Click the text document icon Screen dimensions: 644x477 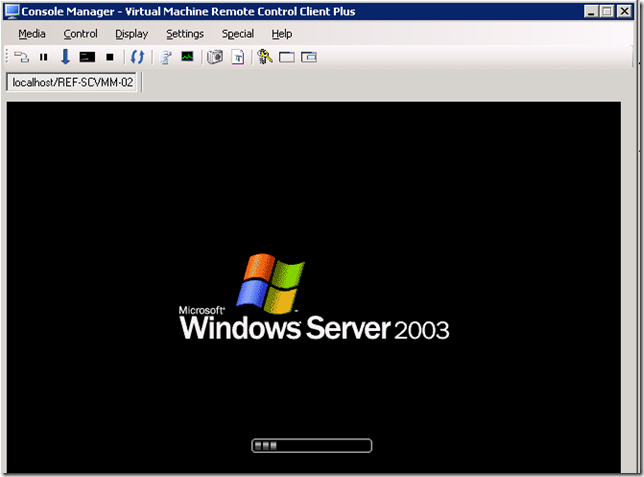(x=238, y=57)
